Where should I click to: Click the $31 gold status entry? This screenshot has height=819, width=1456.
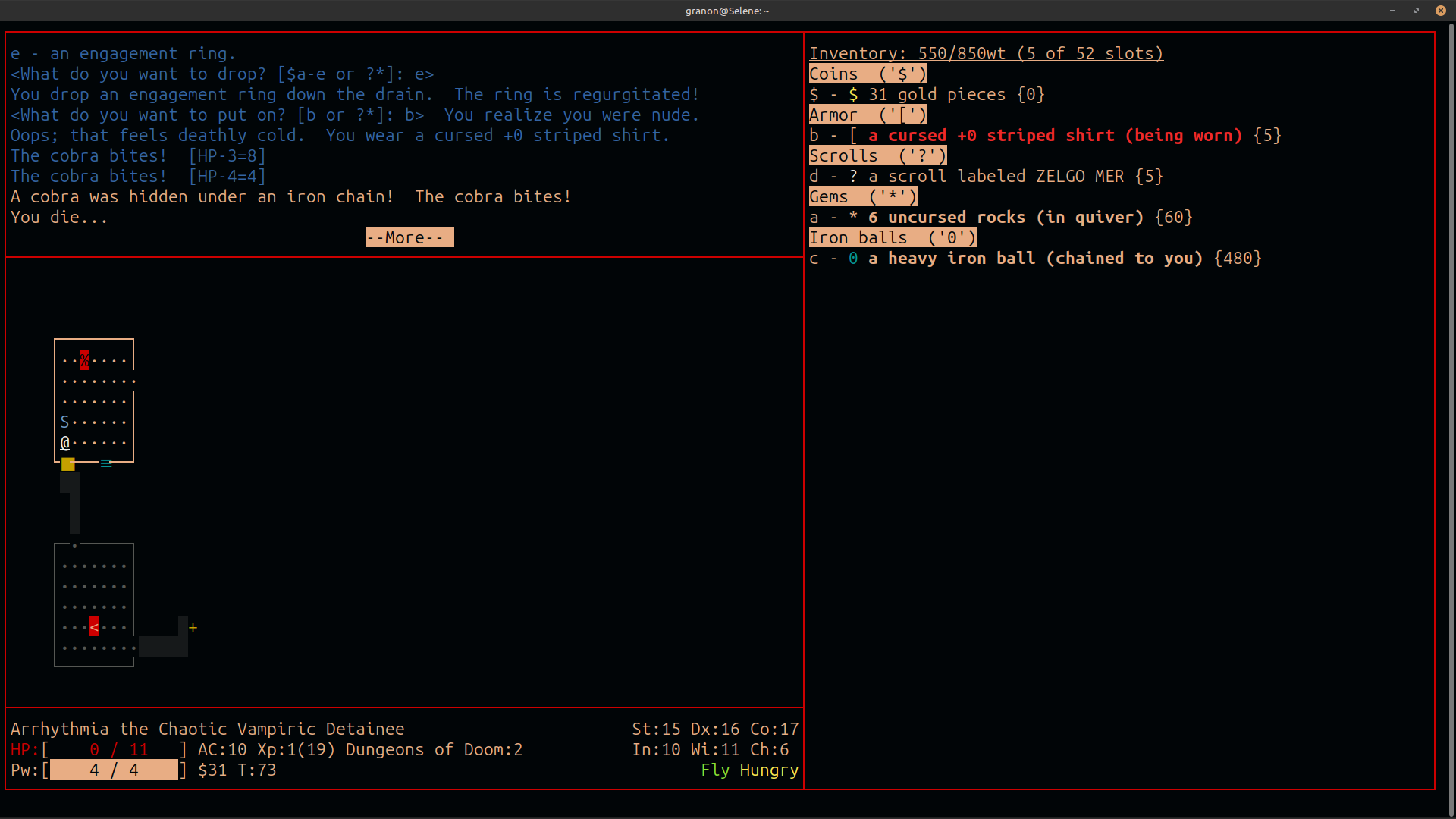coord(212,770)
